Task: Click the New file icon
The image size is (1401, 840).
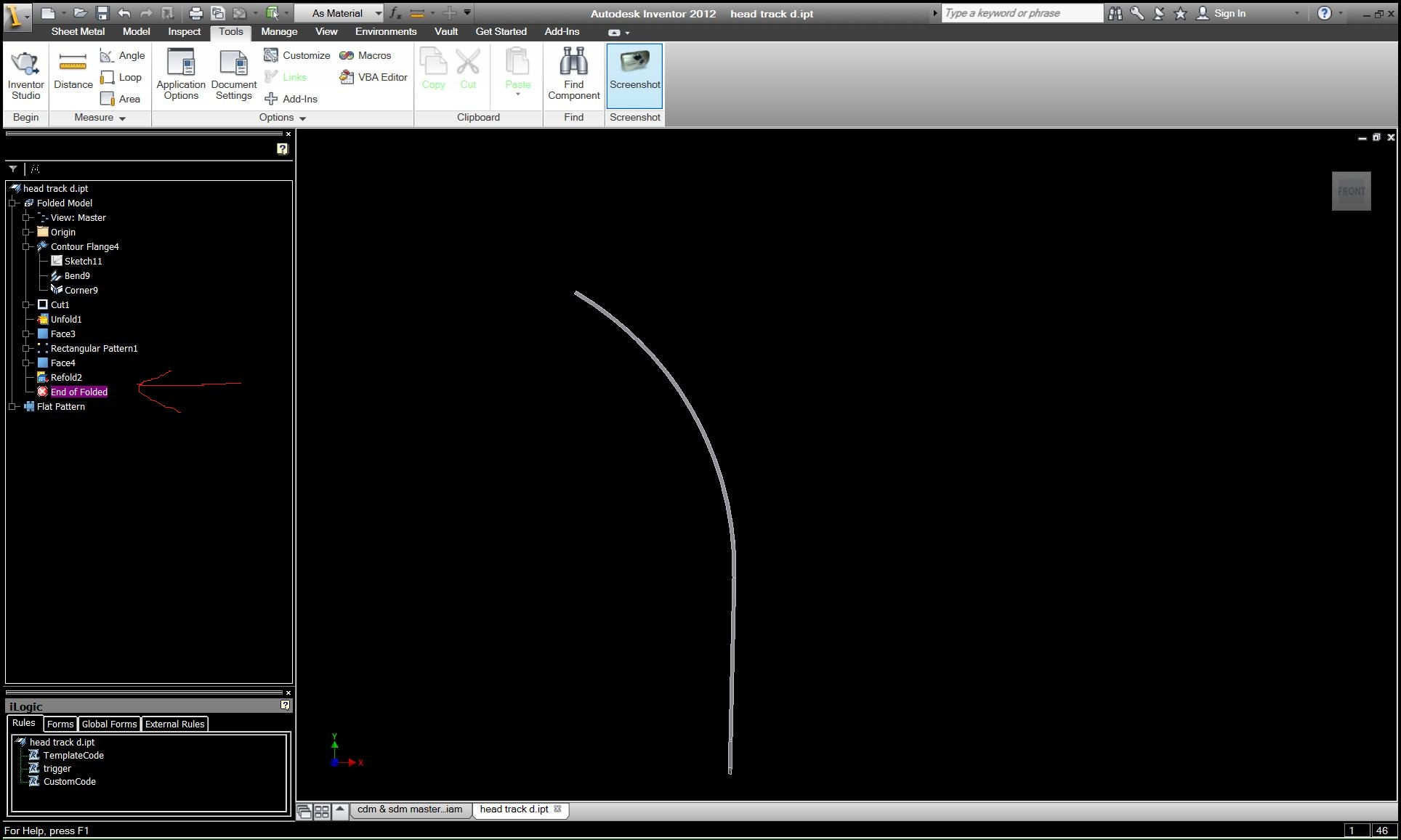Action: point(47,13)
